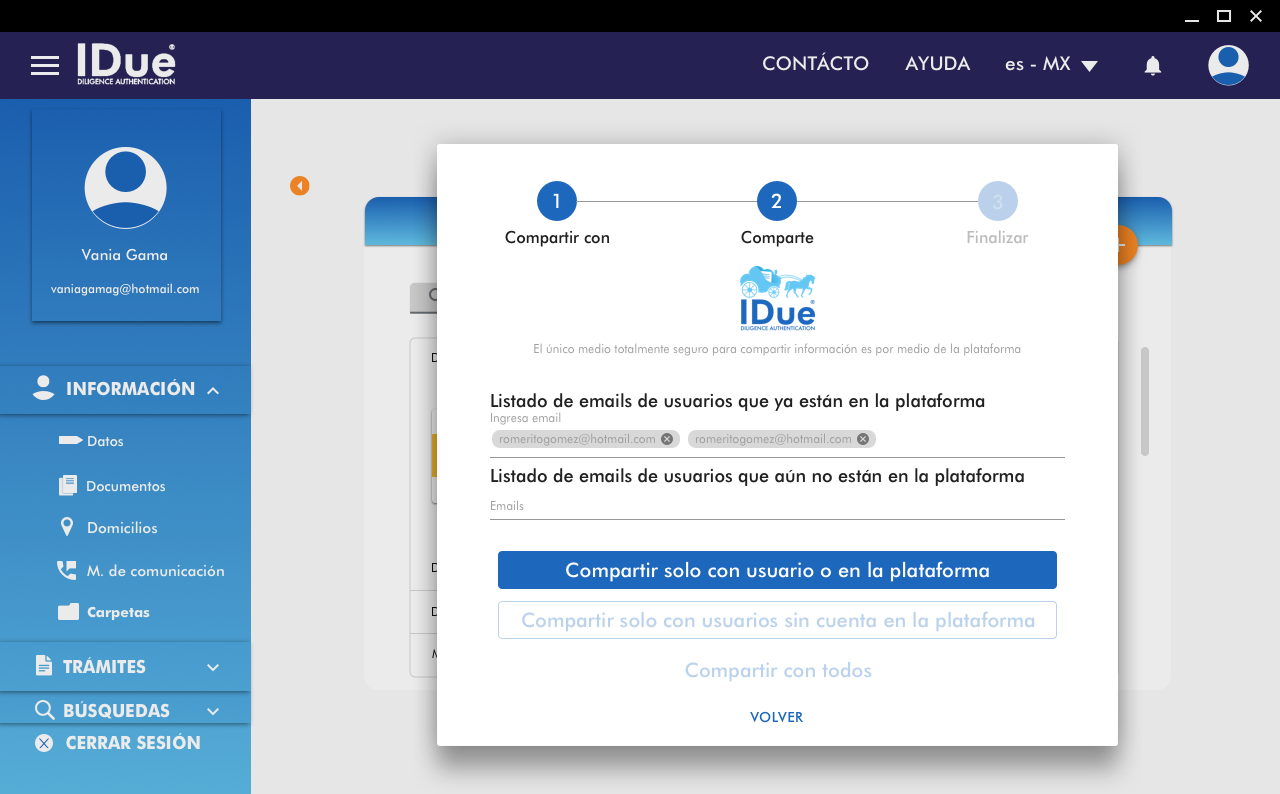Remove first romeritogomez@hotmail.com email chip
1280x794 pixels.
pos(667,439)
